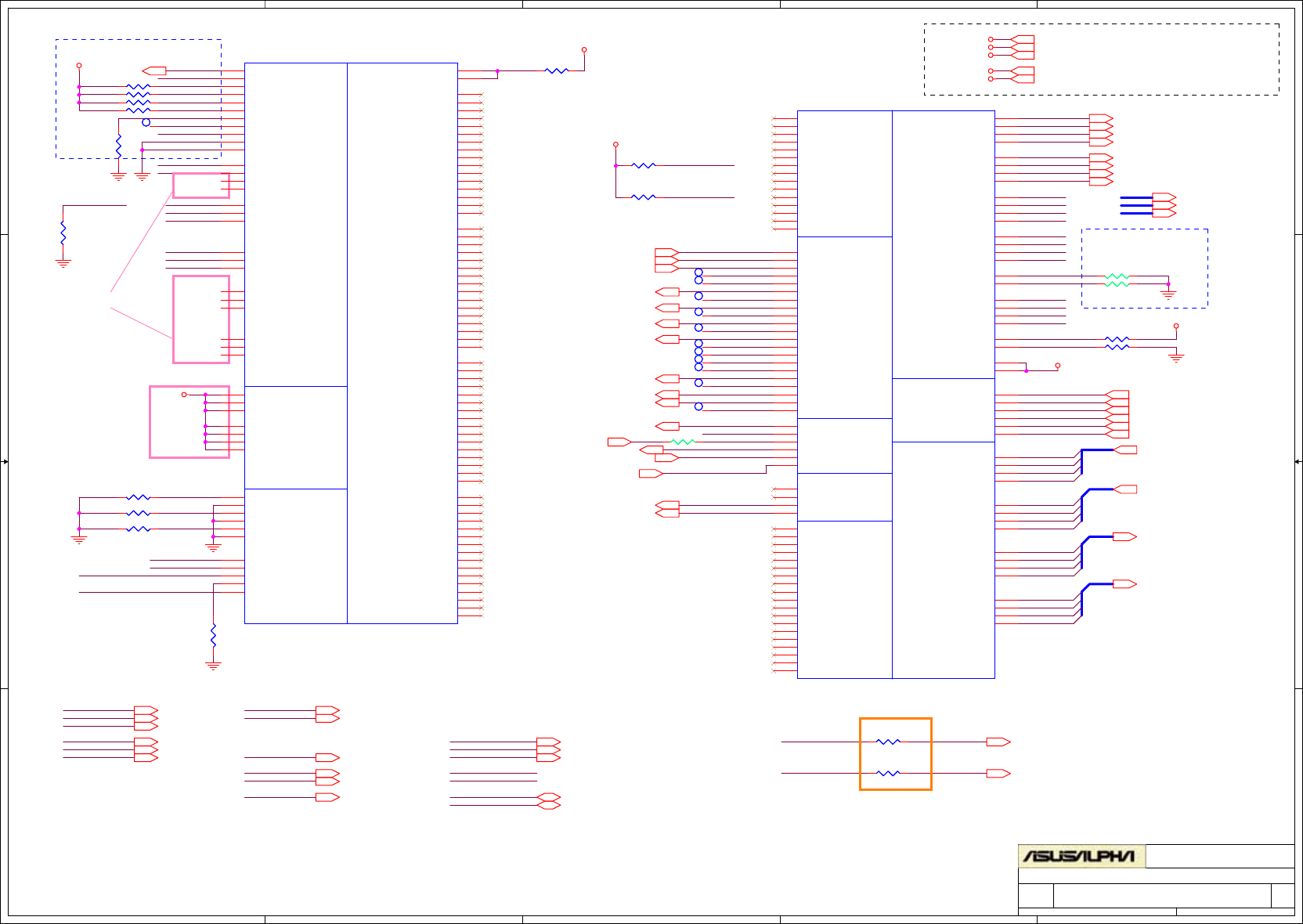Select the vertical resistor at the far left edge
The height and width of the screenshot is (924, 1303).
pyautogui.click(x=63, y=233)
